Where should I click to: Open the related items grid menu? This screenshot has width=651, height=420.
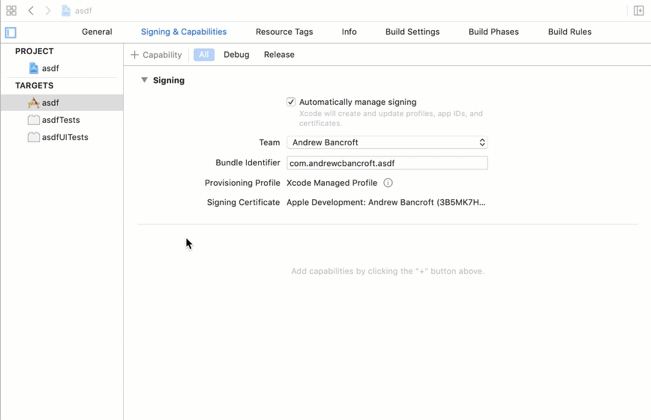pos(11,10)
